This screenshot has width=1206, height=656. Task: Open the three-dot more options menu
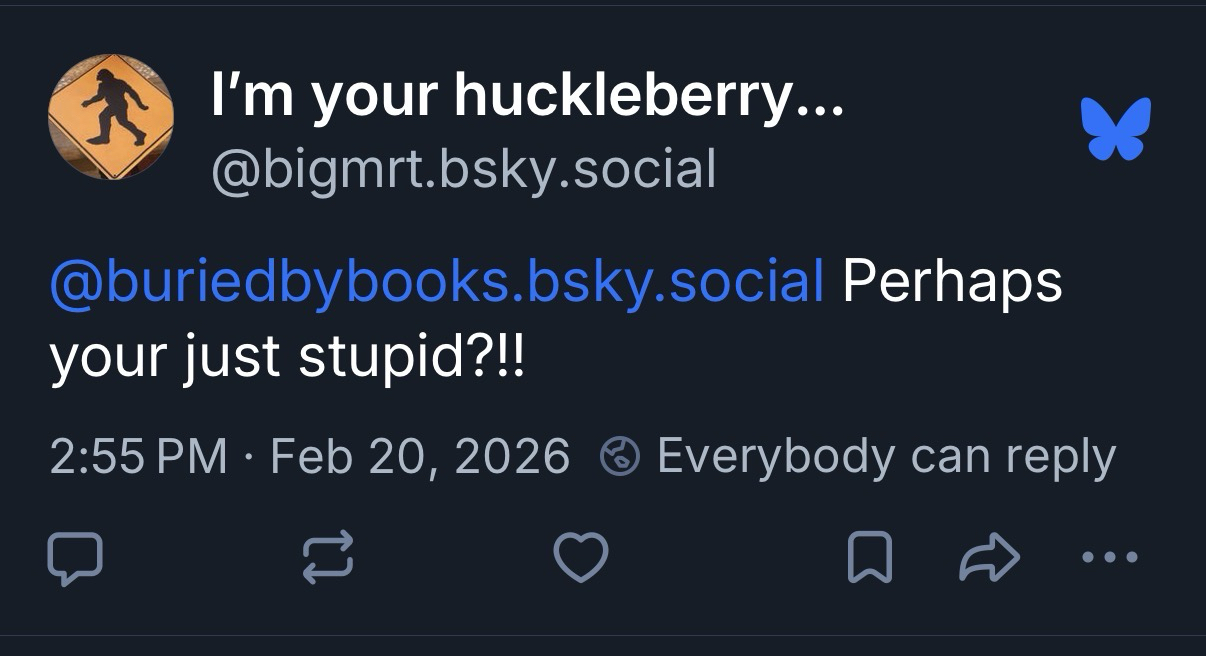pyautogui.click(x=1110, y=557)
